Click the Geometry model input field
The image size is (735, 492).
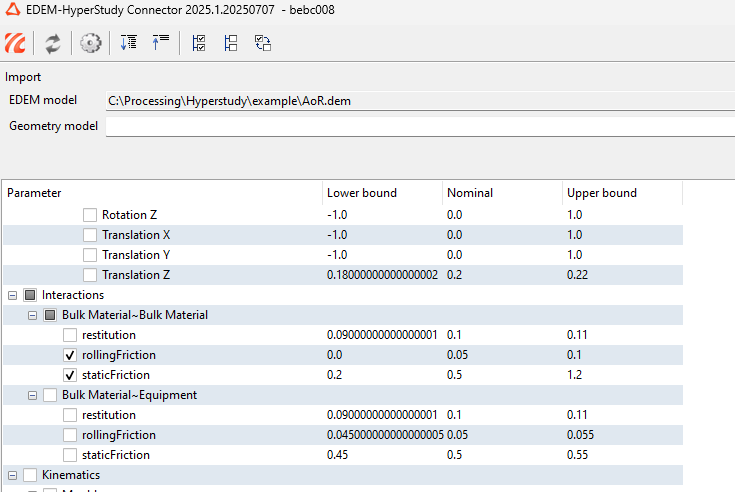[420, 127]
